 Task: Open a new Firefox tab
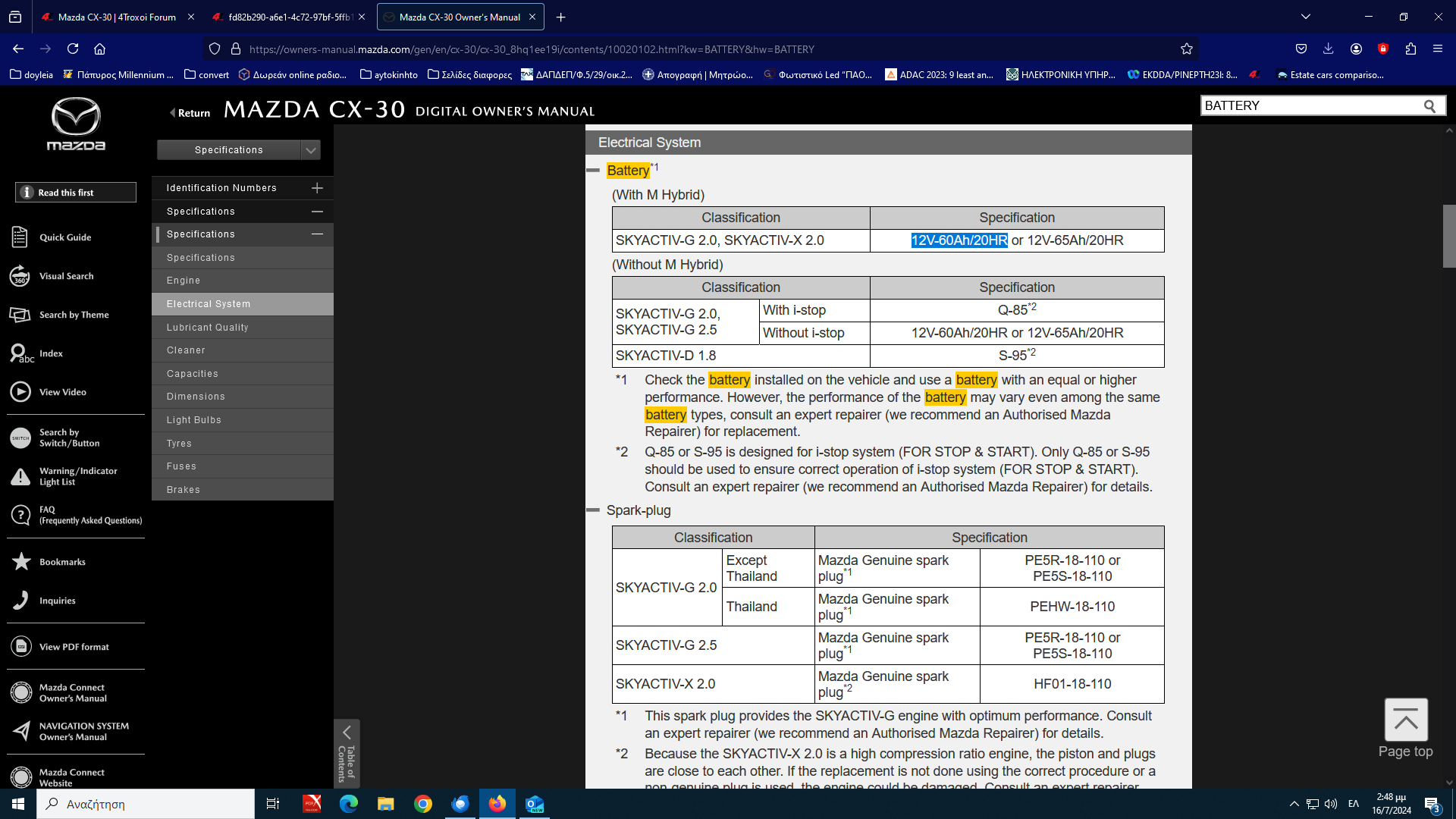click(x=560, y=17)
